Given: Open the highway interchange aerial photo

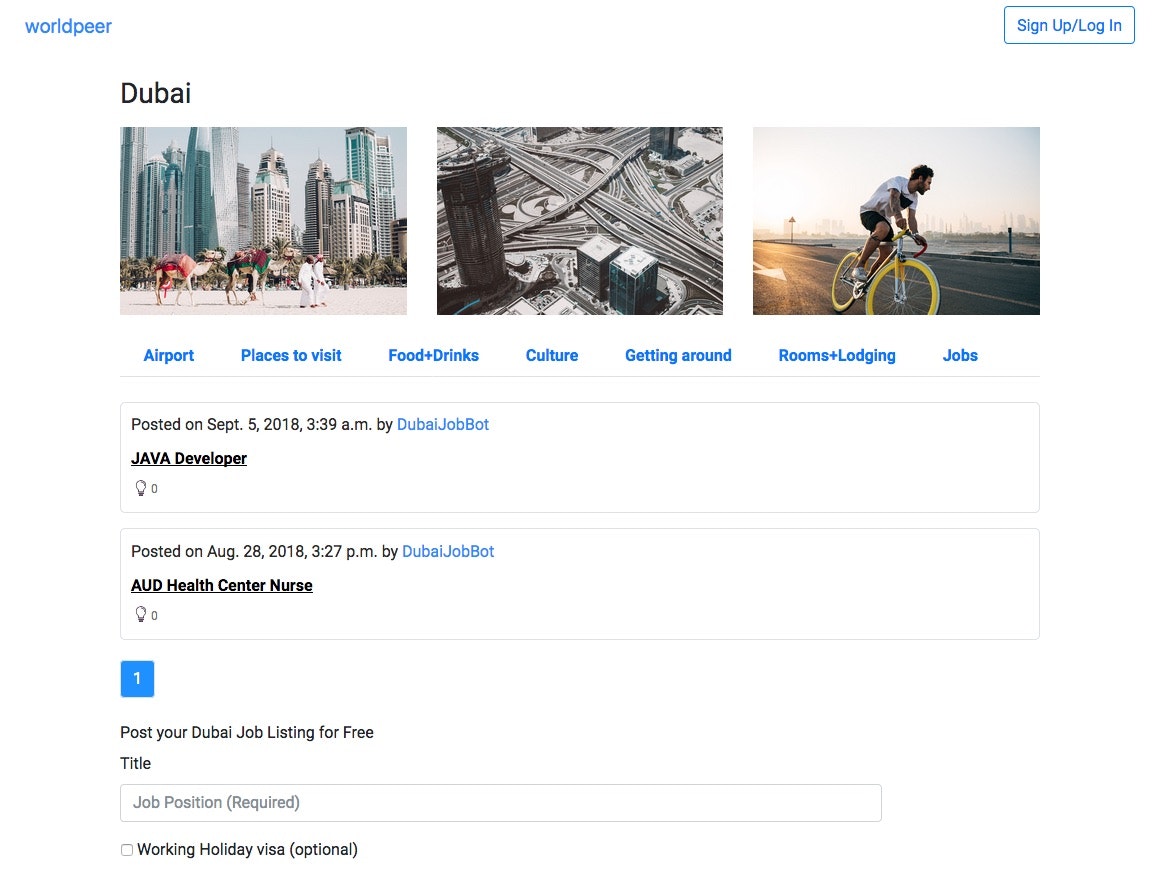Looking at the screenshot, I should 579,220.
